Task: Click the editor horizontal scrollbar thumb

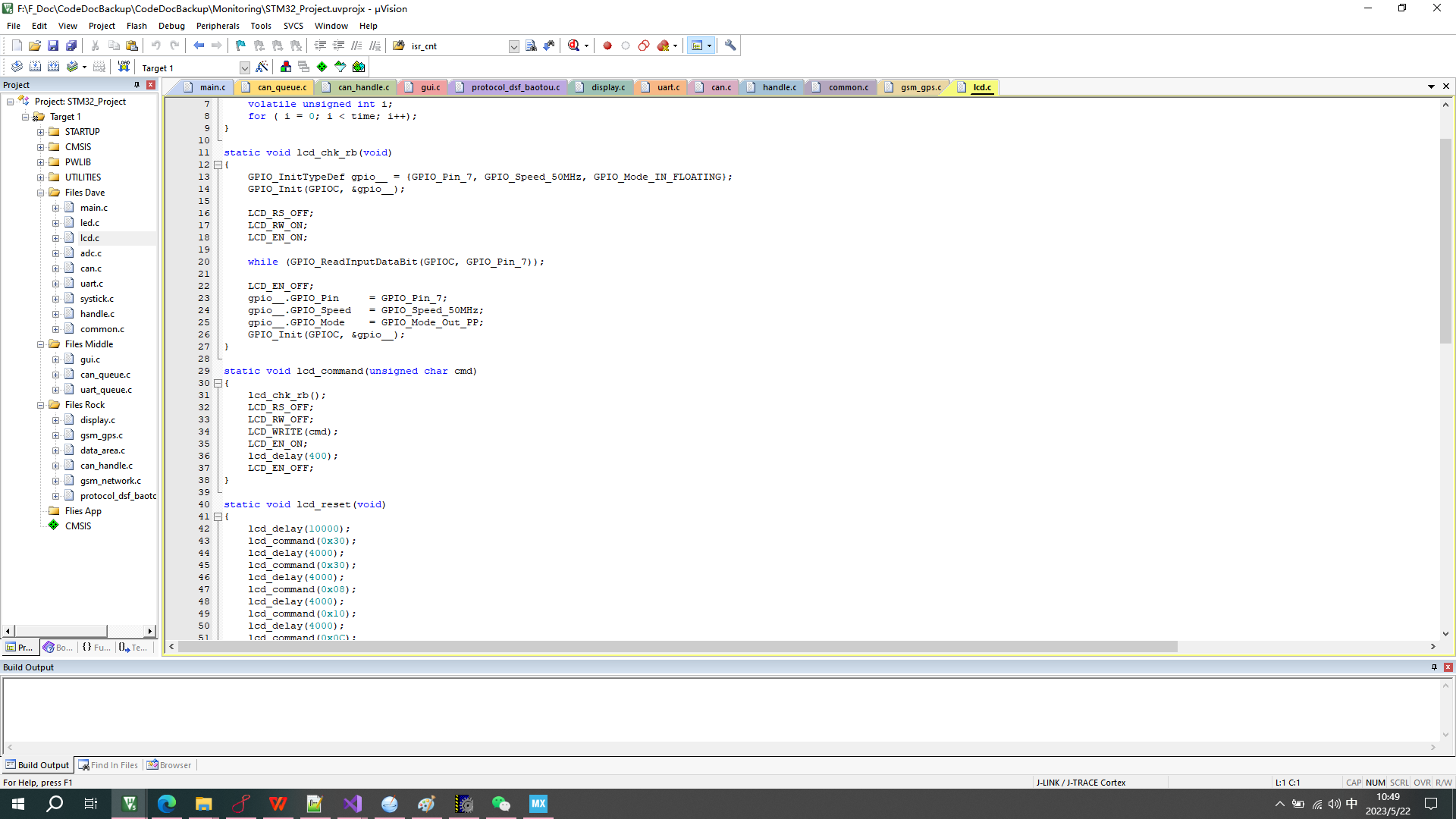Action: tap(678, 647)
